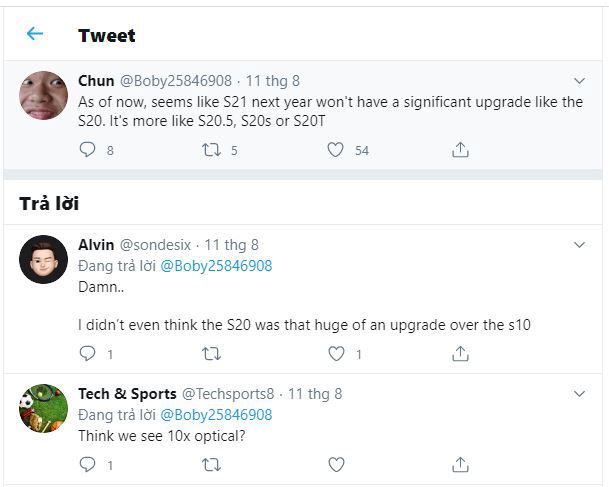The image size is (609, 487).
Task: Reply to Chun's S21 tweet
Action: click(x=87, y=150)
